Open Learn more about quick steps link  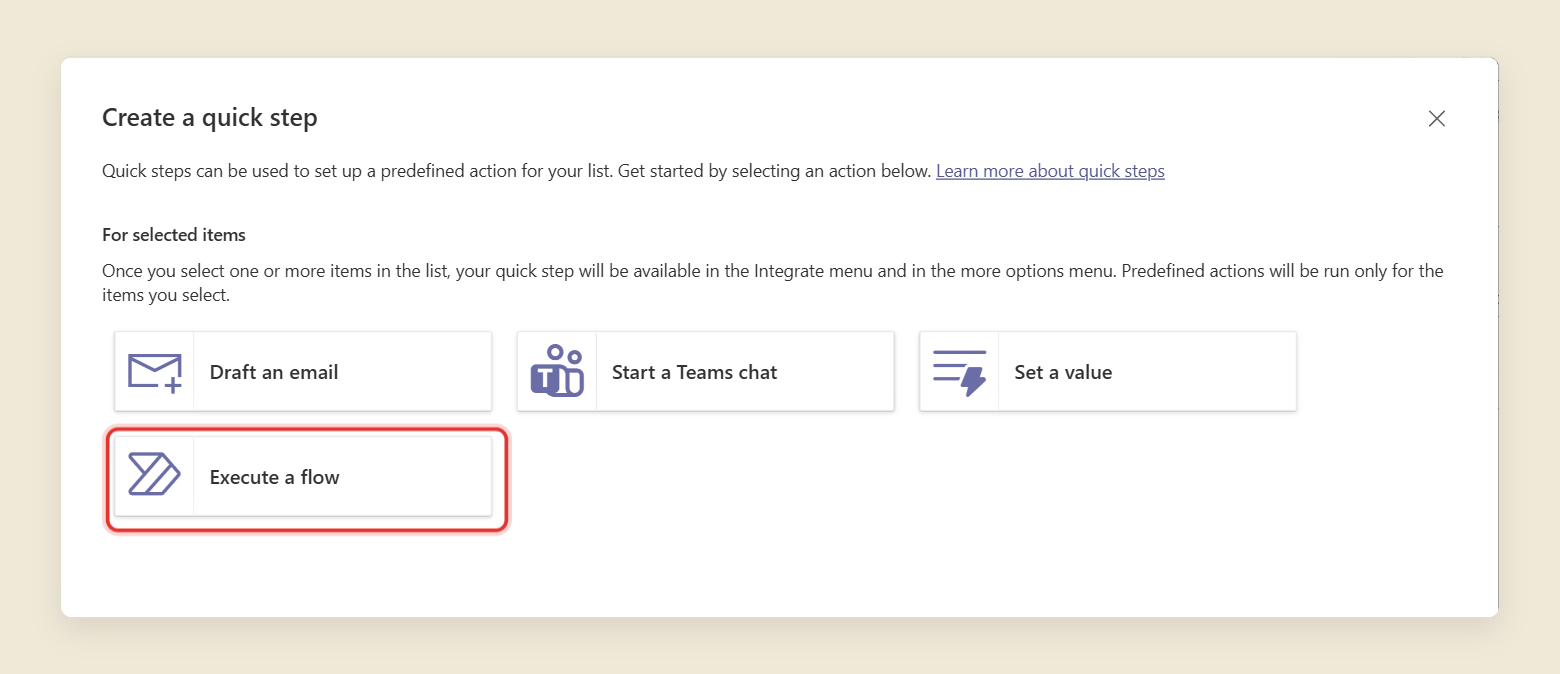pyautogui.click(x=1050, y=171)
